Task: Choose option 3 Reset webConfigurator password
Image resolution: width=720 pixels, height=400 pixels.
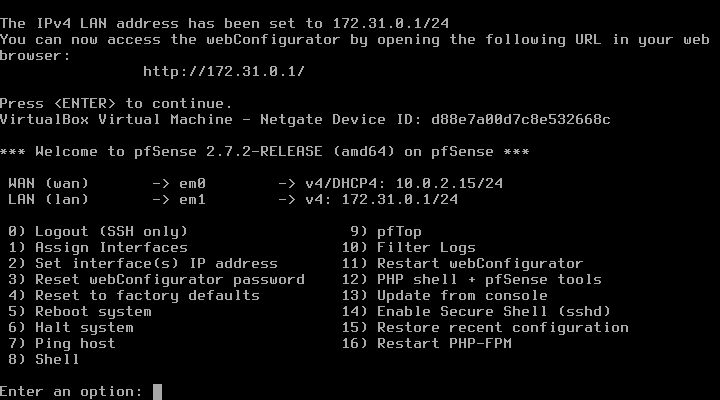Action: pos(157,280)
